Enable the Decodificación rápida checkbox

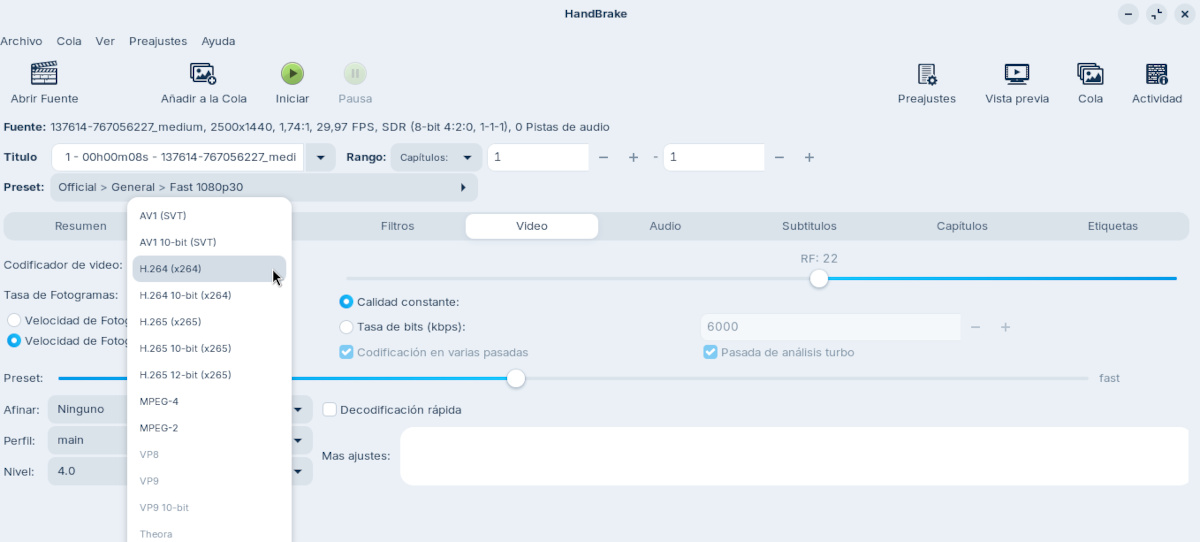pos(329,410)
